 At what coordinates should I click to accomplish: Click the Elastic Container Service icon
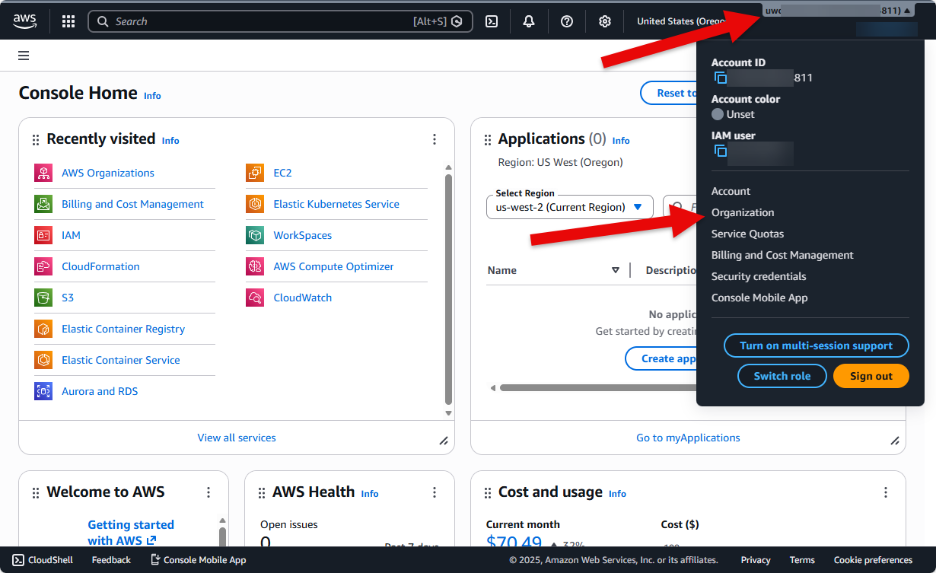44,360
